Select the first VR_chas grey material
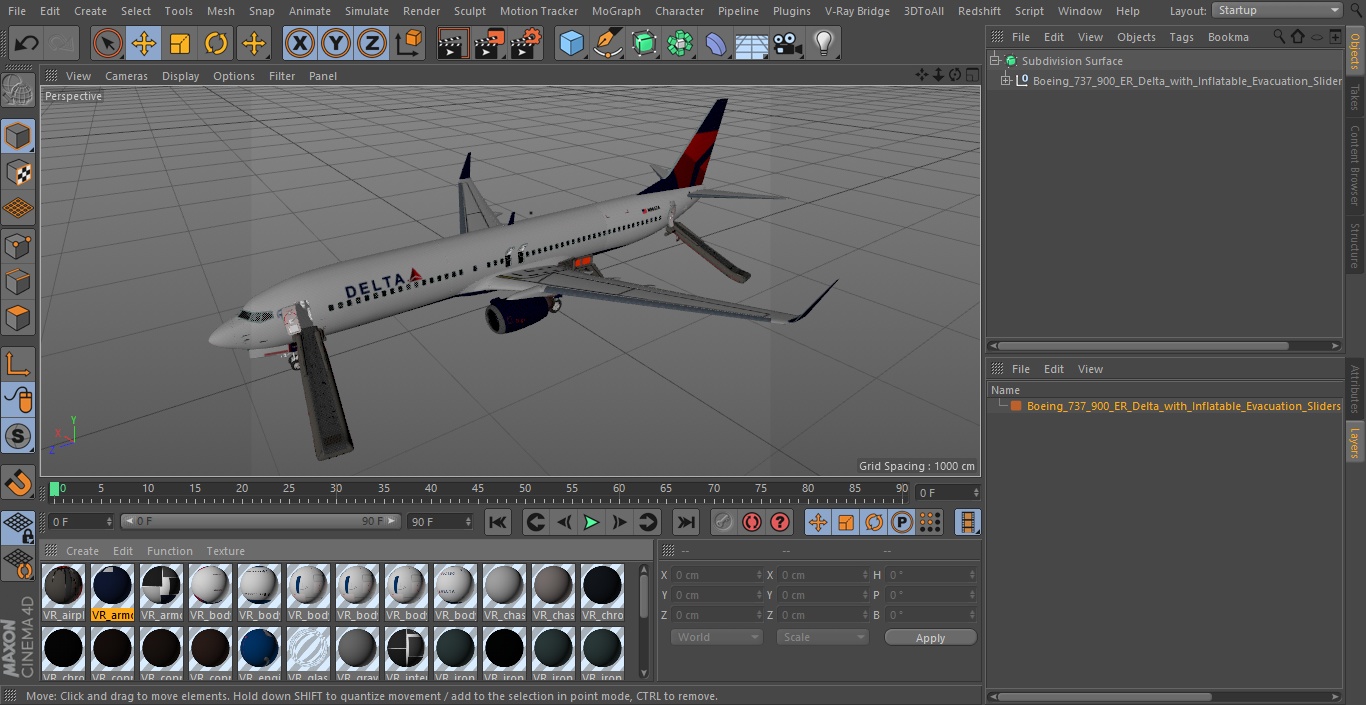This screenshot has height=705, width=1366. (504, 592)
